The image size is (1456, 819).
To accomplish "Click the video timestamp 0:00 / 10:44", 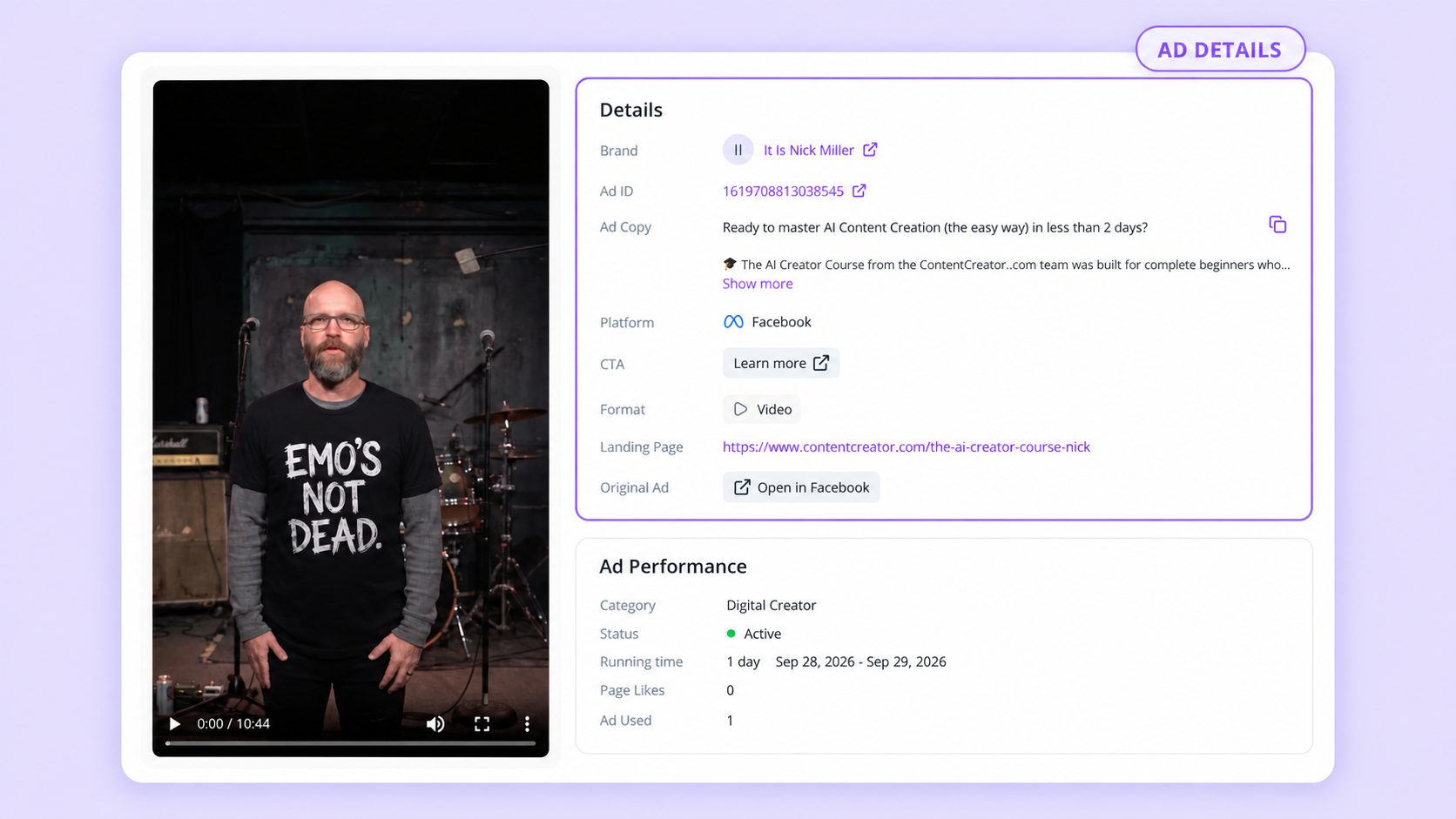I will (x=233, y=724).
